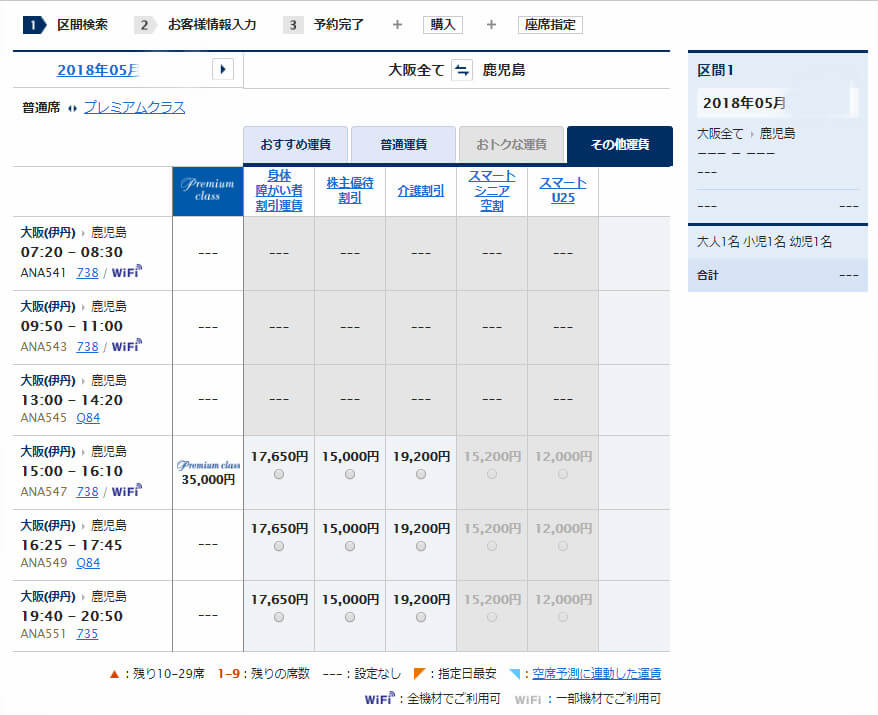Open the その他運賃 tab

pyautogui.click(x=619, y=145)
